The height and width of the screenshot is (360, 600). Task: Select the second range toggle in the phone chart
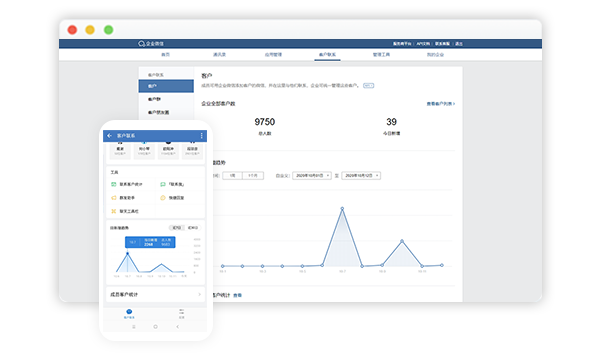tap(193, 228)
